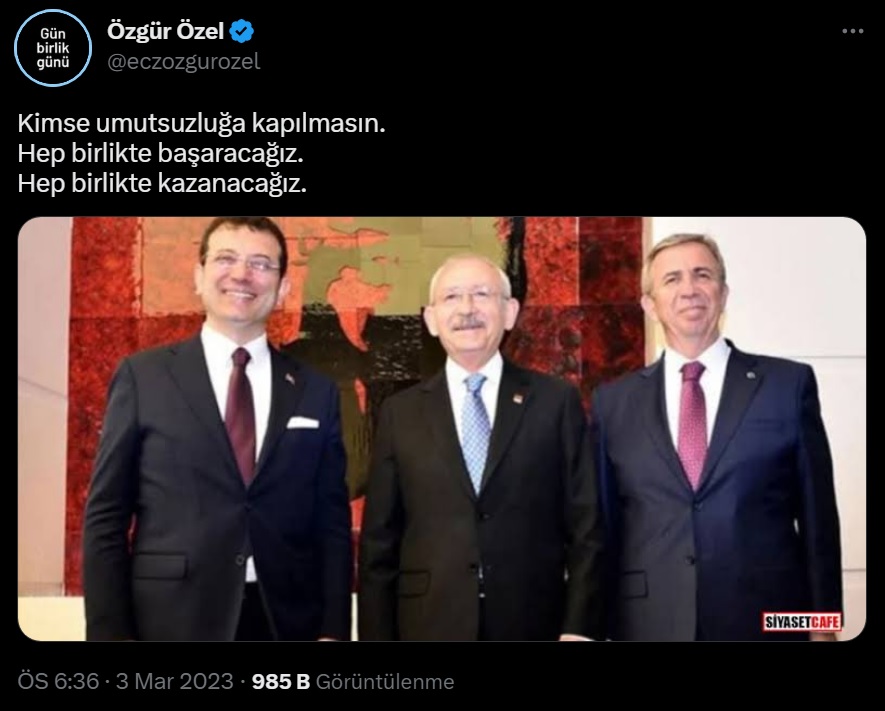Click the ÖS 6:36 timestamp
The width and height of the screenshot is (885, 711).
pos(58,681)
